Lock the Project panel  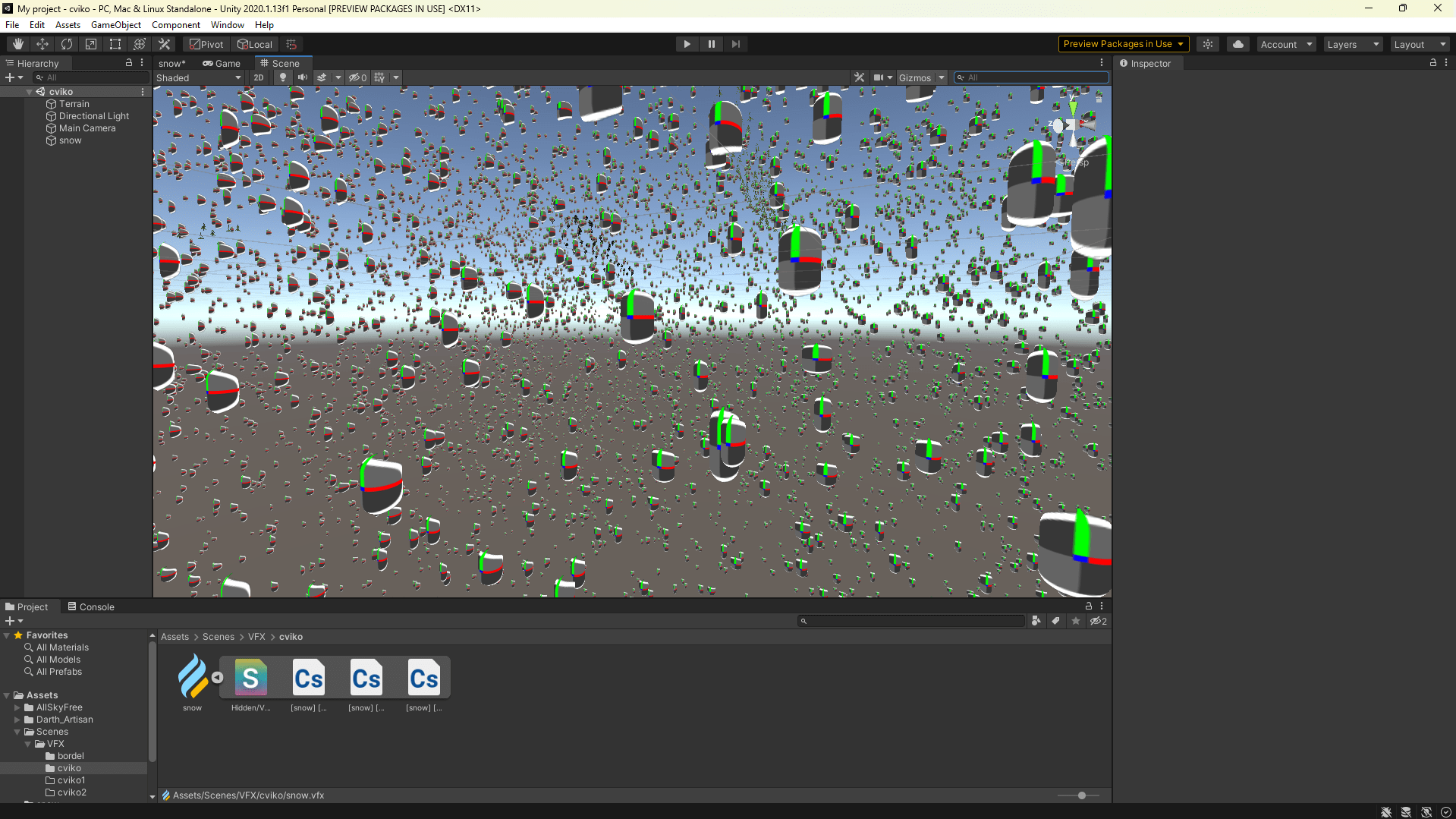[1089, 606]
